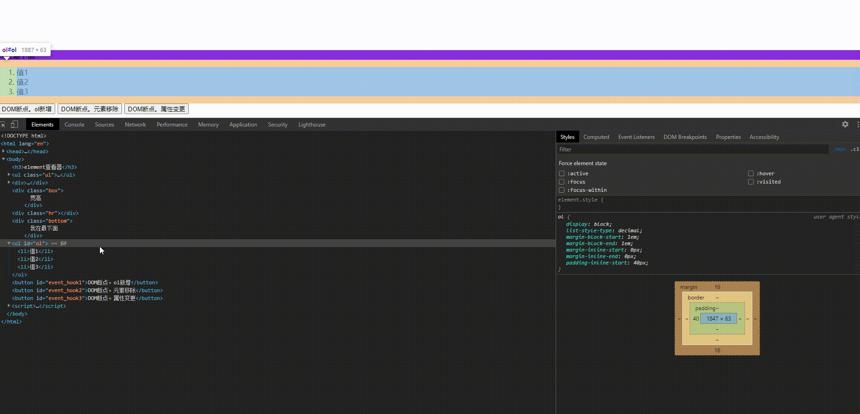Activate the inspect element picker icon

[x=2, y=124]
